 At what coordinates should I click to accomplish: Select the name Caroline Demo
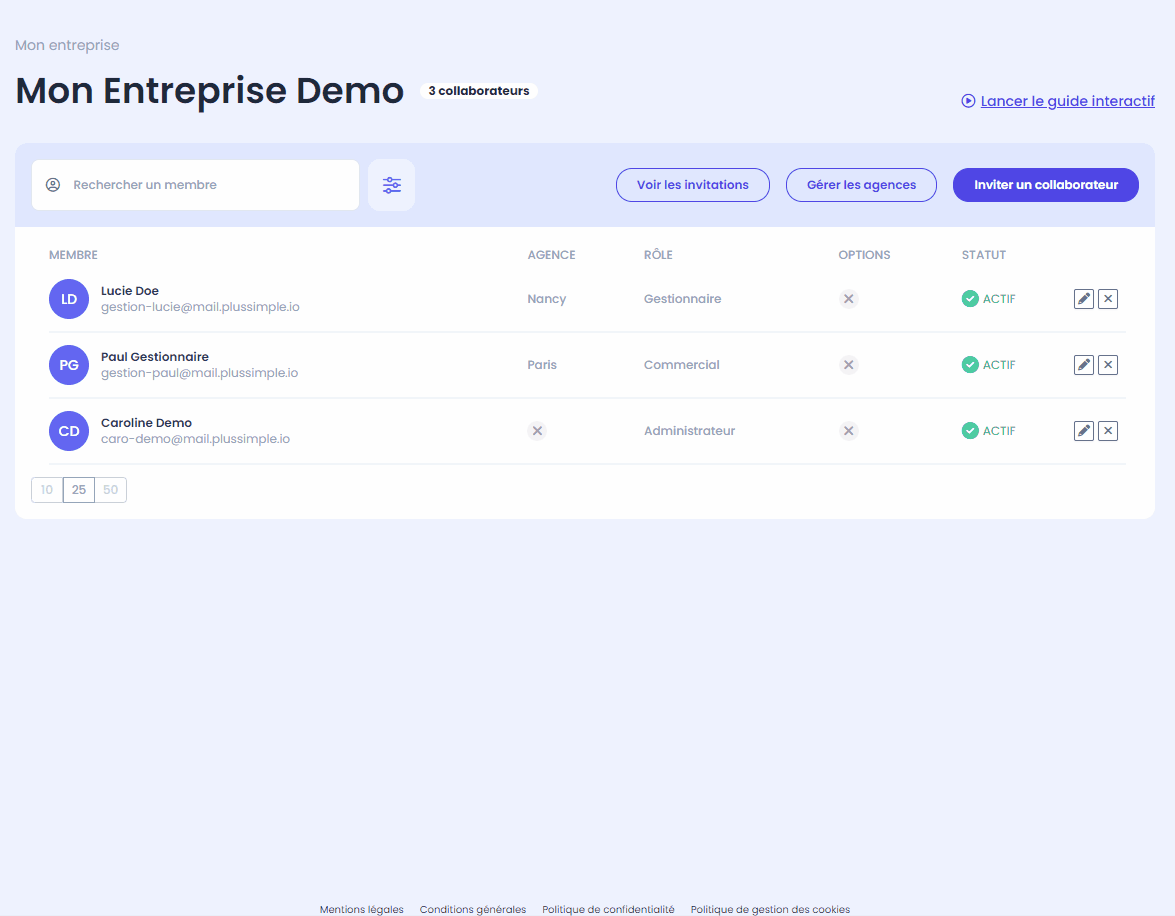146,423
